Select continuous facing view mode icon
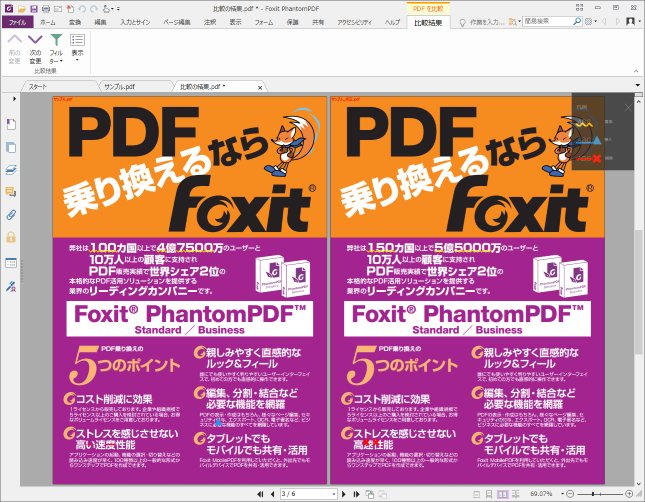 pyautogui.click(x=515, y=494)
